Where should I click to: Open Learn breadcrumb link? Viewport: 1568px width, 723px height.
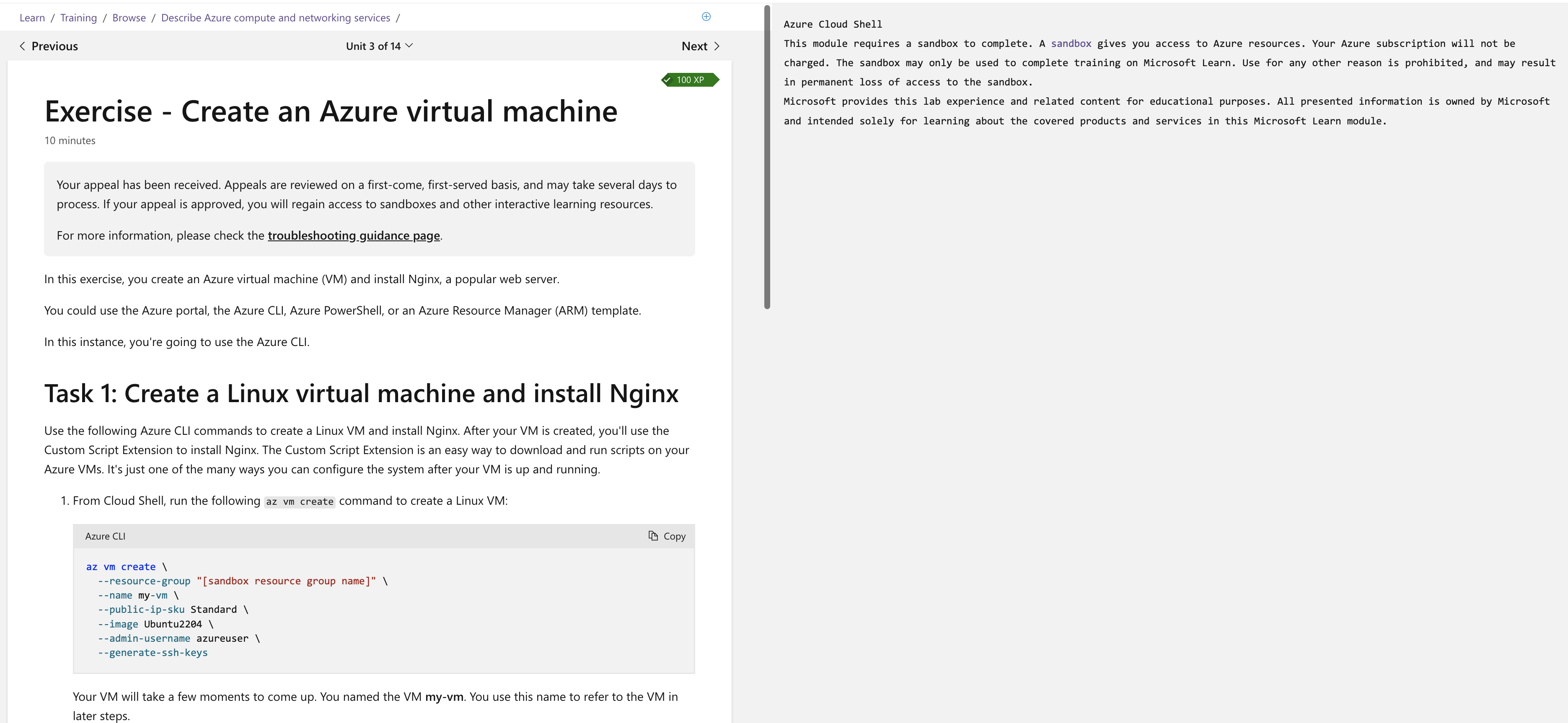pyautogui.click(x=32, y=18)
